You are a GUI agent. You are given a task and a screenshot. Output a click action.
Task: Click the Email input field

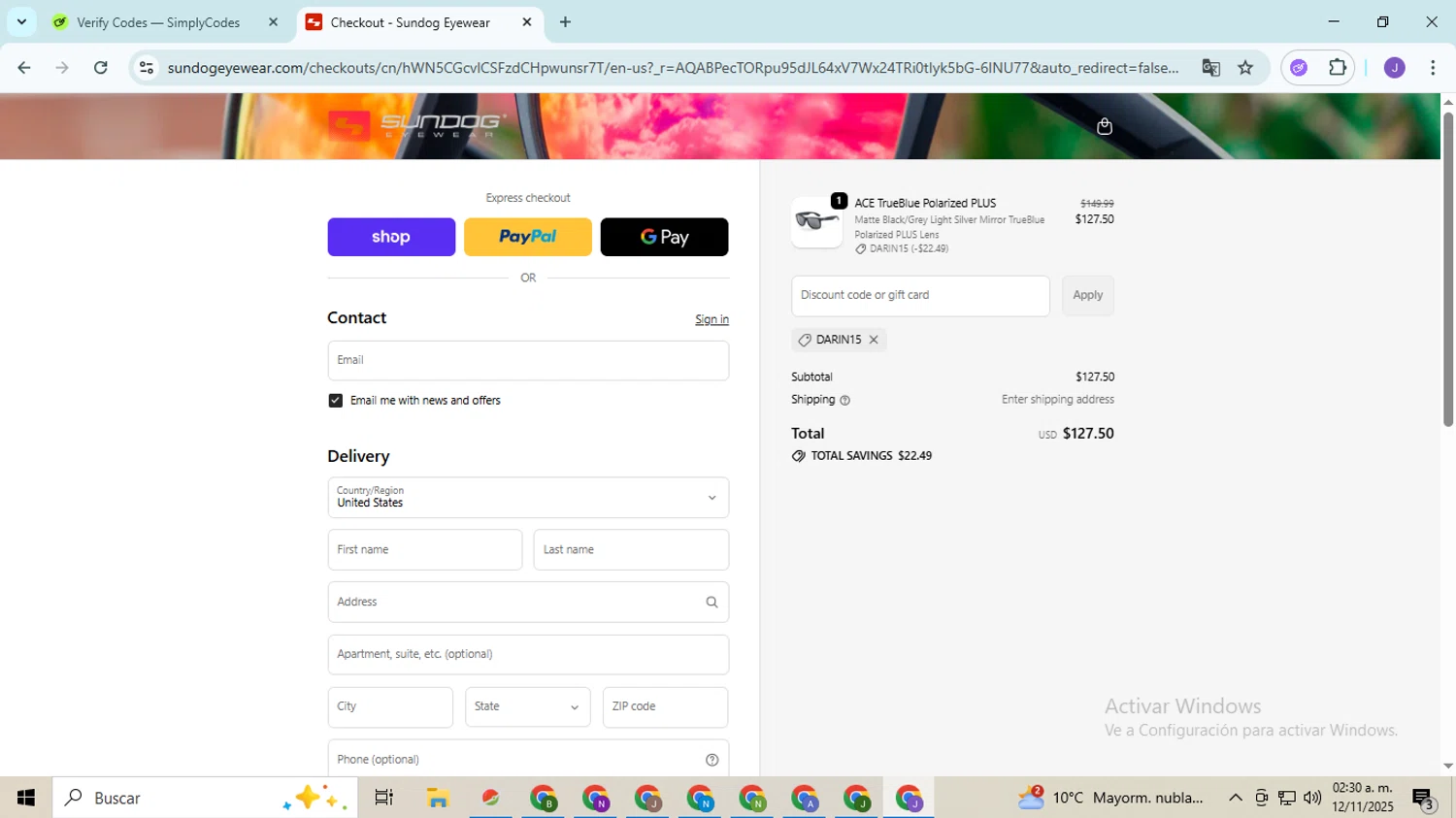click(528, 360)
